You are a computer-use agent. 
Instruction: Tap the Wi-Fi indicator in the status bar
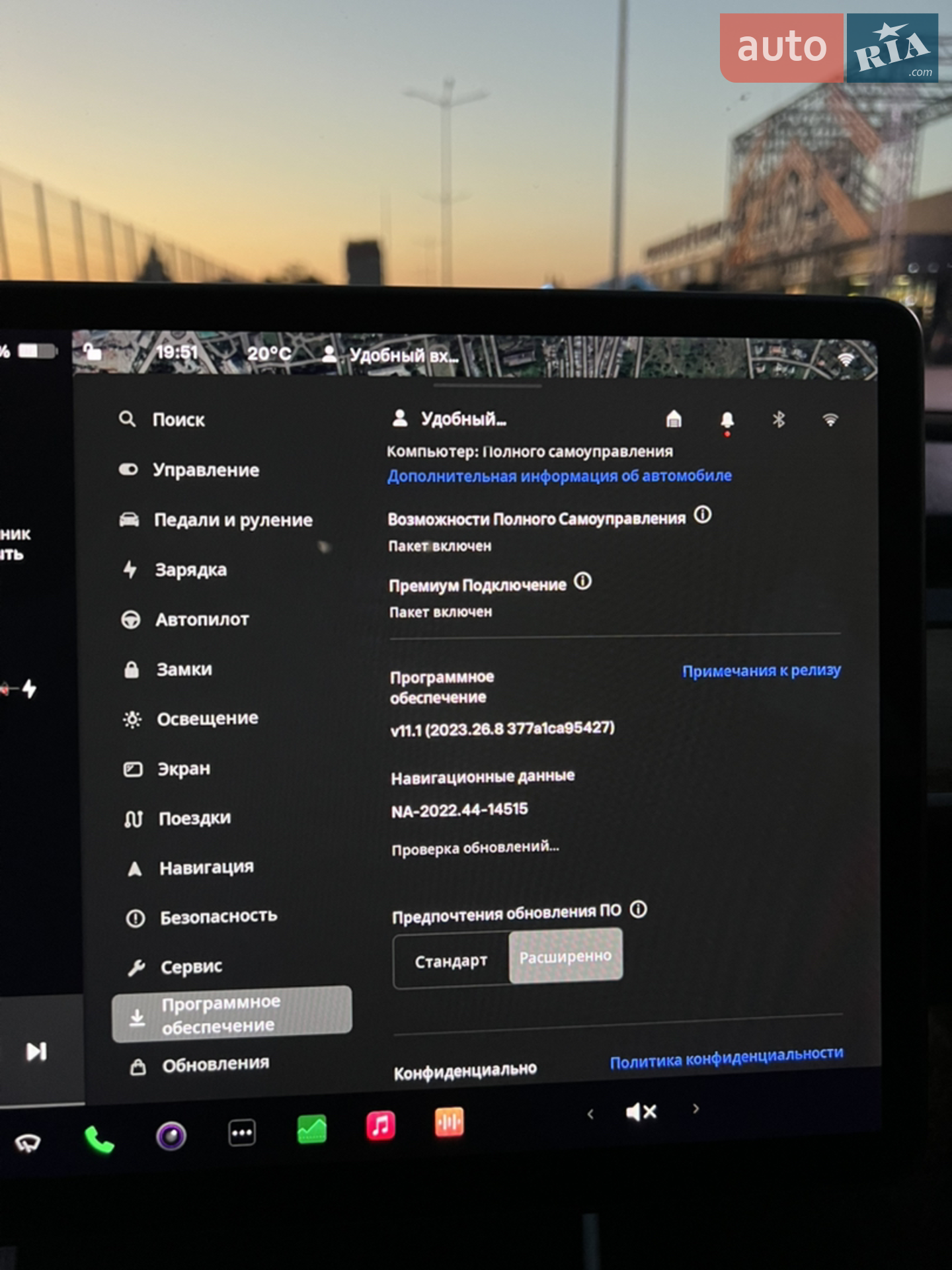pos(846,359)
